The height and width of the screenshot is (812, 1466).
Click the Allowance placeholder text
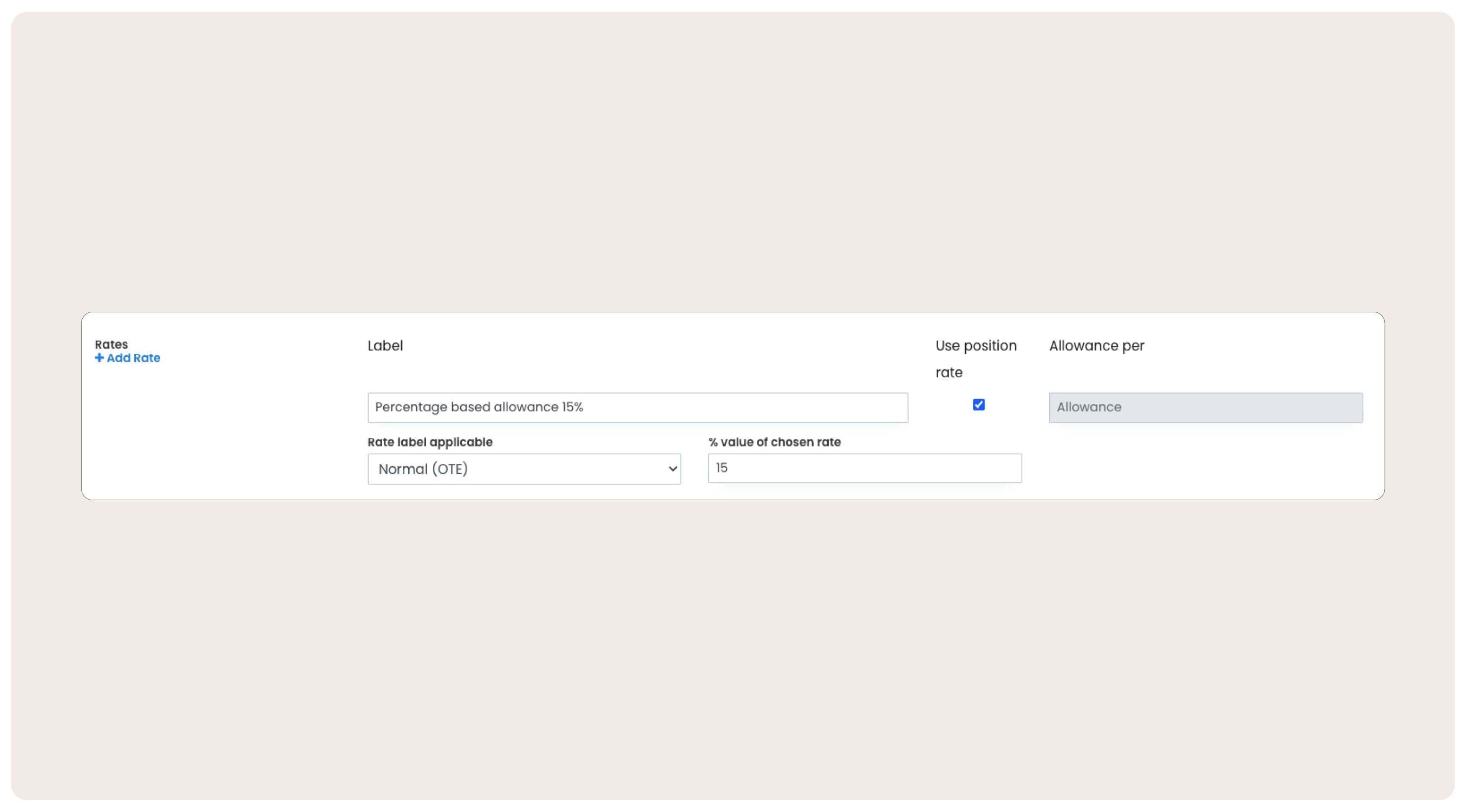pos(1089,408)
